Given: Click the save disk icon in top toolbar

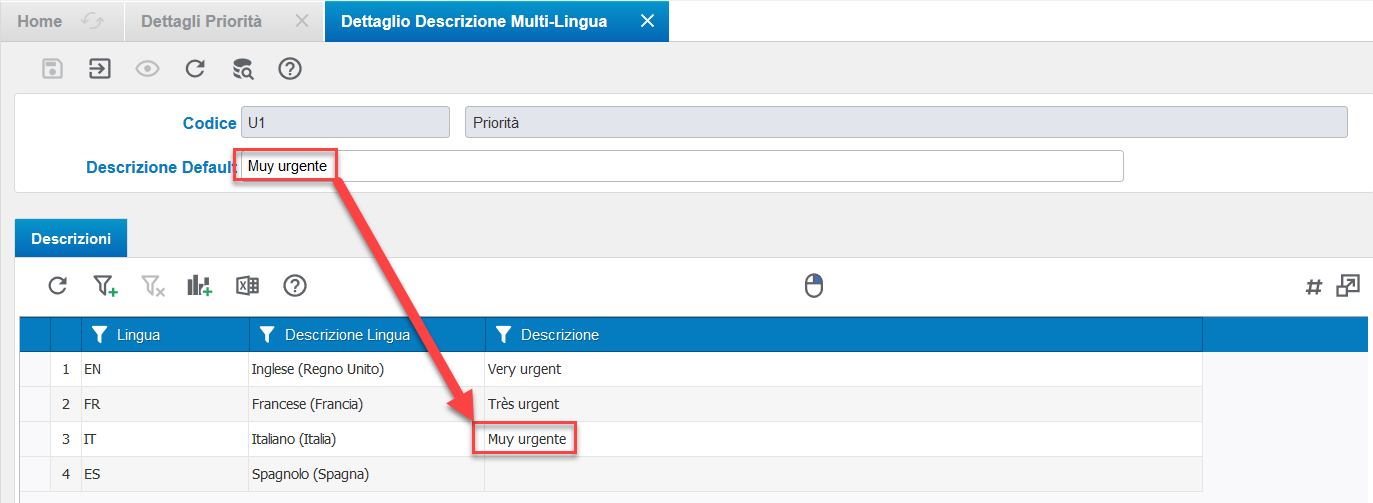Looking at the screenshot, I should [x=53, y=69].
